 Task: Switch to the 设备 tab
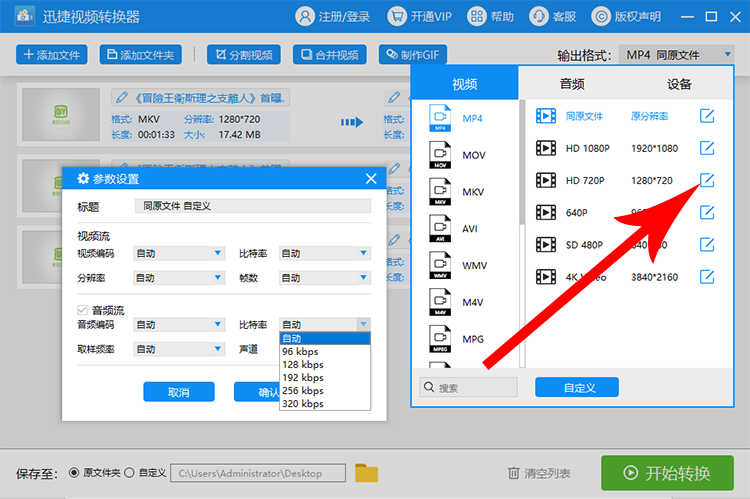tap(679, 84)
